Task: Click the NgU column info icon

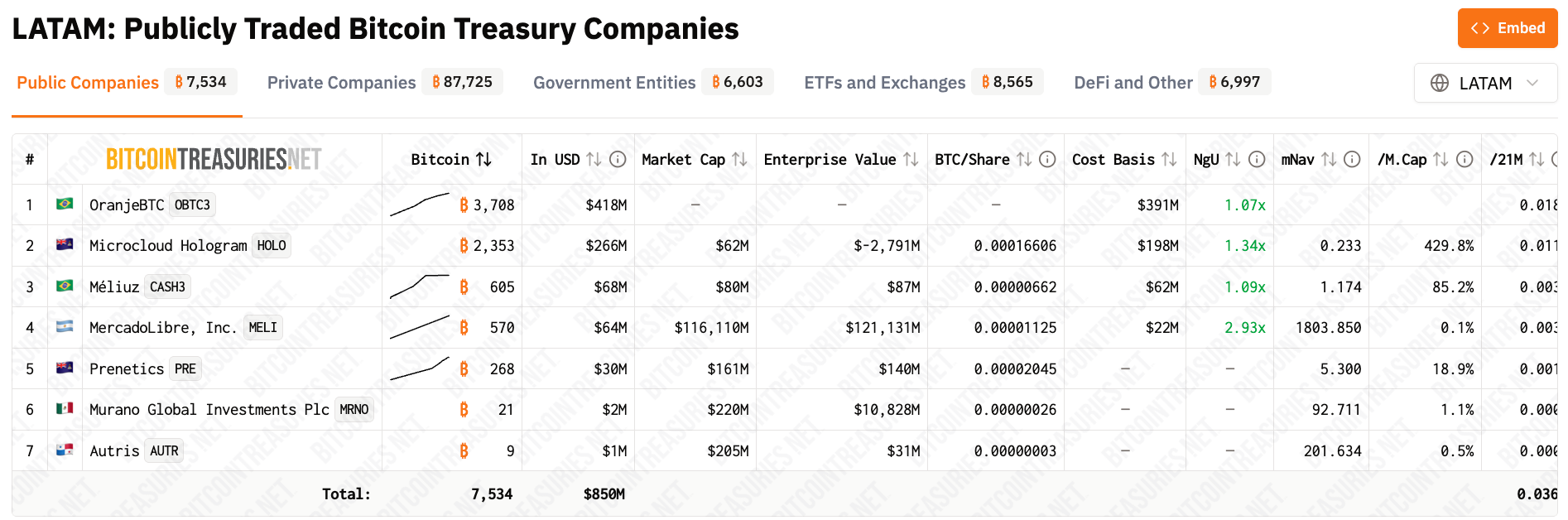Action: [1257, 159]
